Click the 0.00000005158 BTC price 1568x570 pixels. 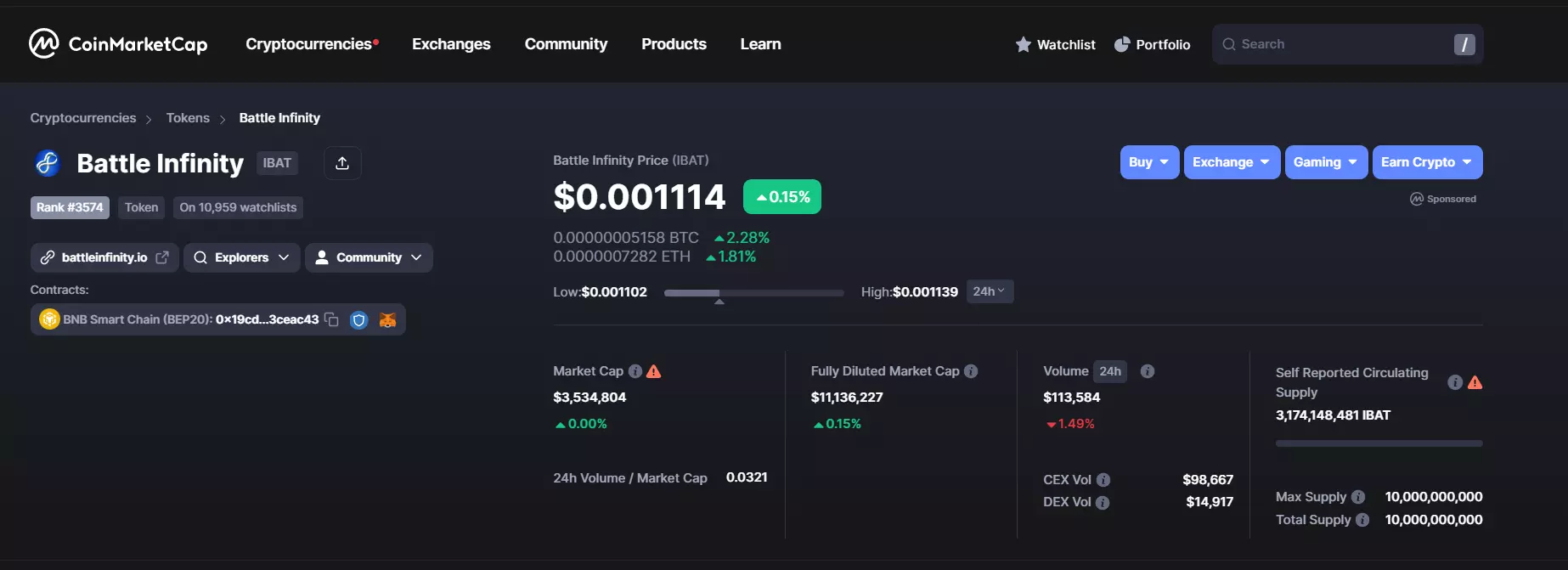pos(626,238)
